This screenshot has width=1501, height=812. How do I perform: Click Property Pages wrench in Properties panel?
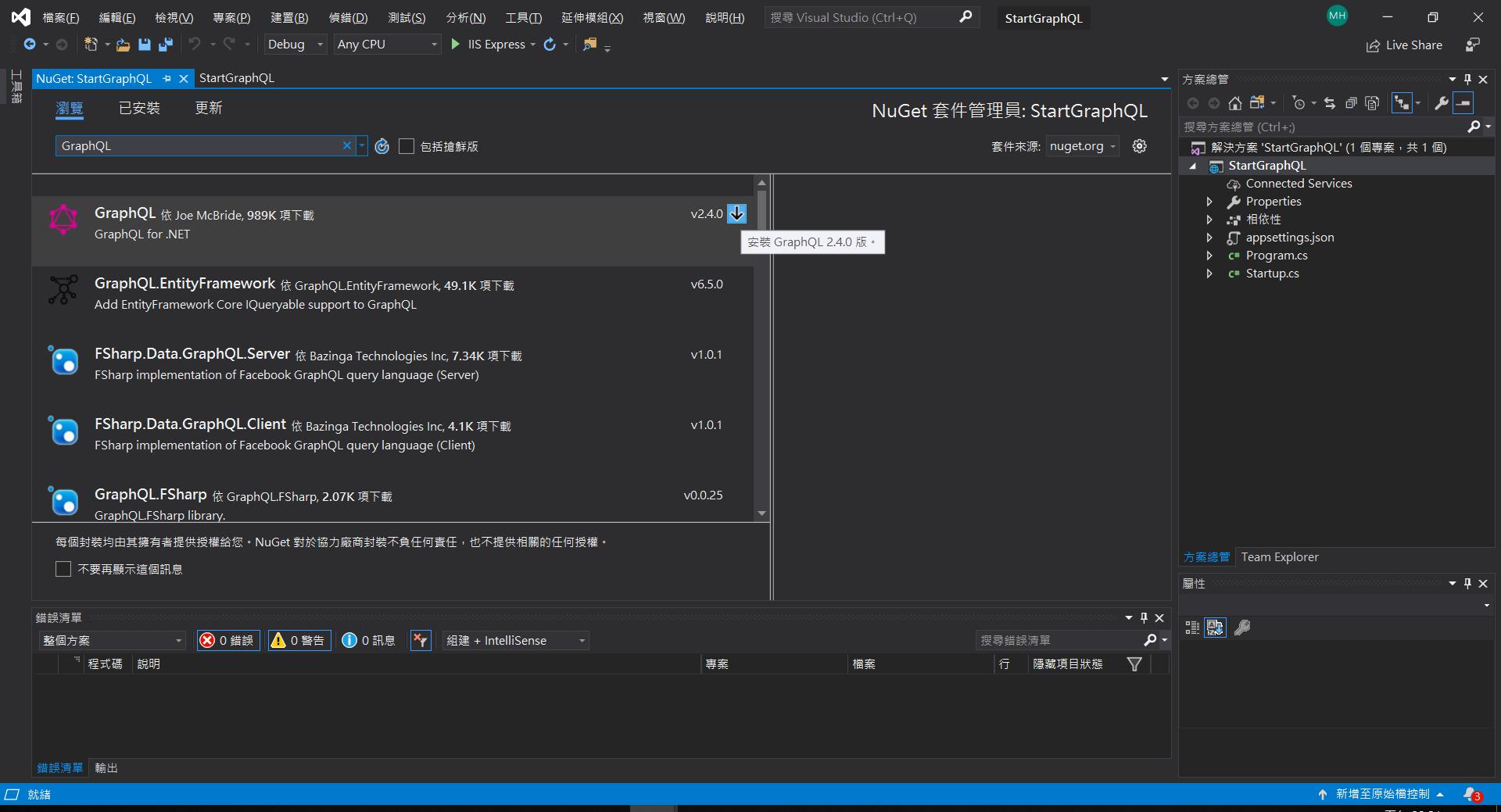click(x=1242, y=628)
